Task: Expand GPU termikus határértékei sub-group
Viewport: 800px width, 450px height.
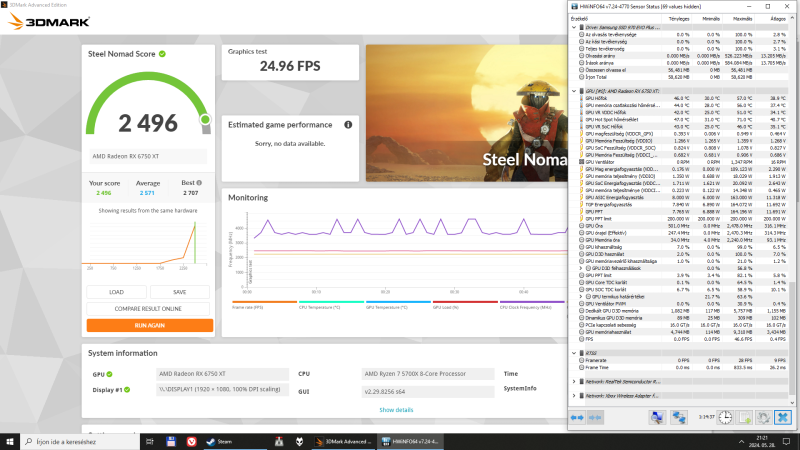Action: [x=581, y=296]
